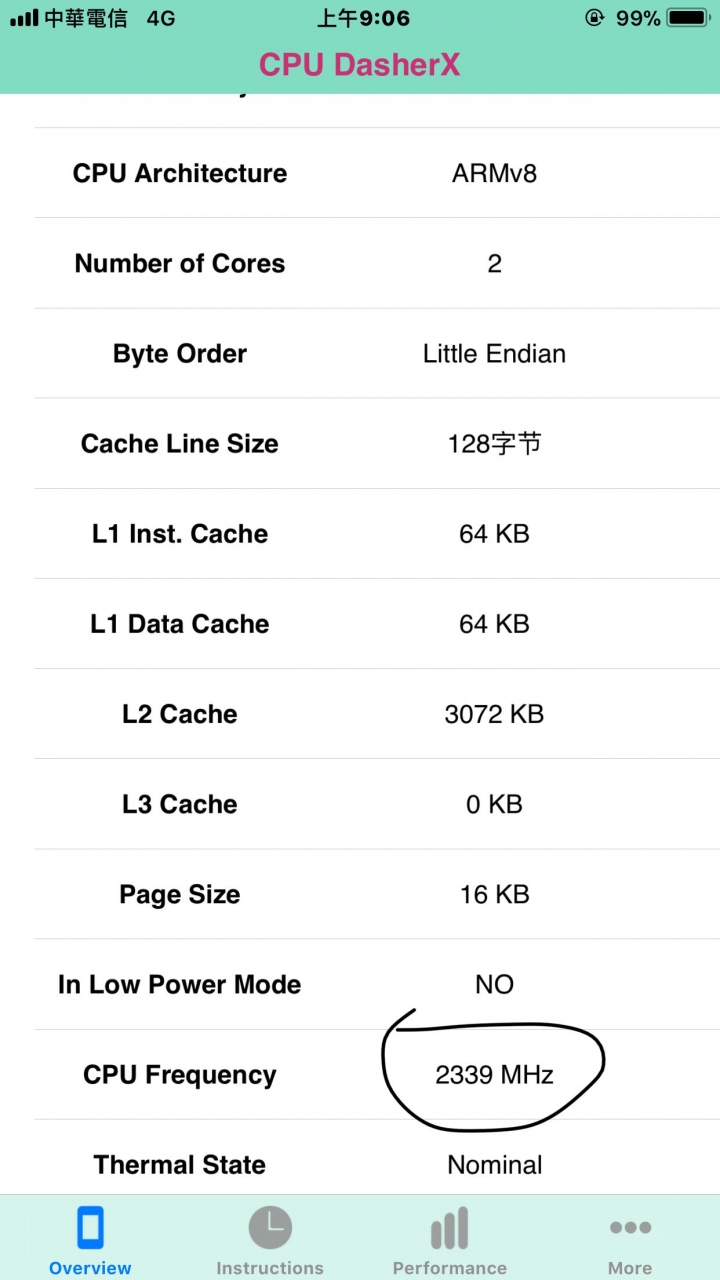Tap the circled 2339 MHz frequency value
Viewport: 720px width, 1280px height.
point(494,1075)
